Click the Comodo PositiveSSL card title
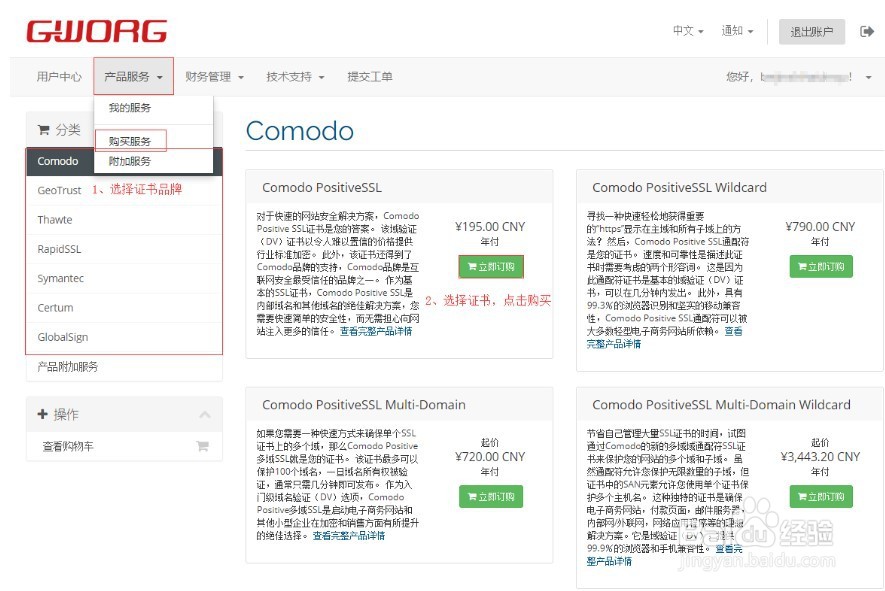The width and height of the screenshot is (885, 591). tap(322, 187)
